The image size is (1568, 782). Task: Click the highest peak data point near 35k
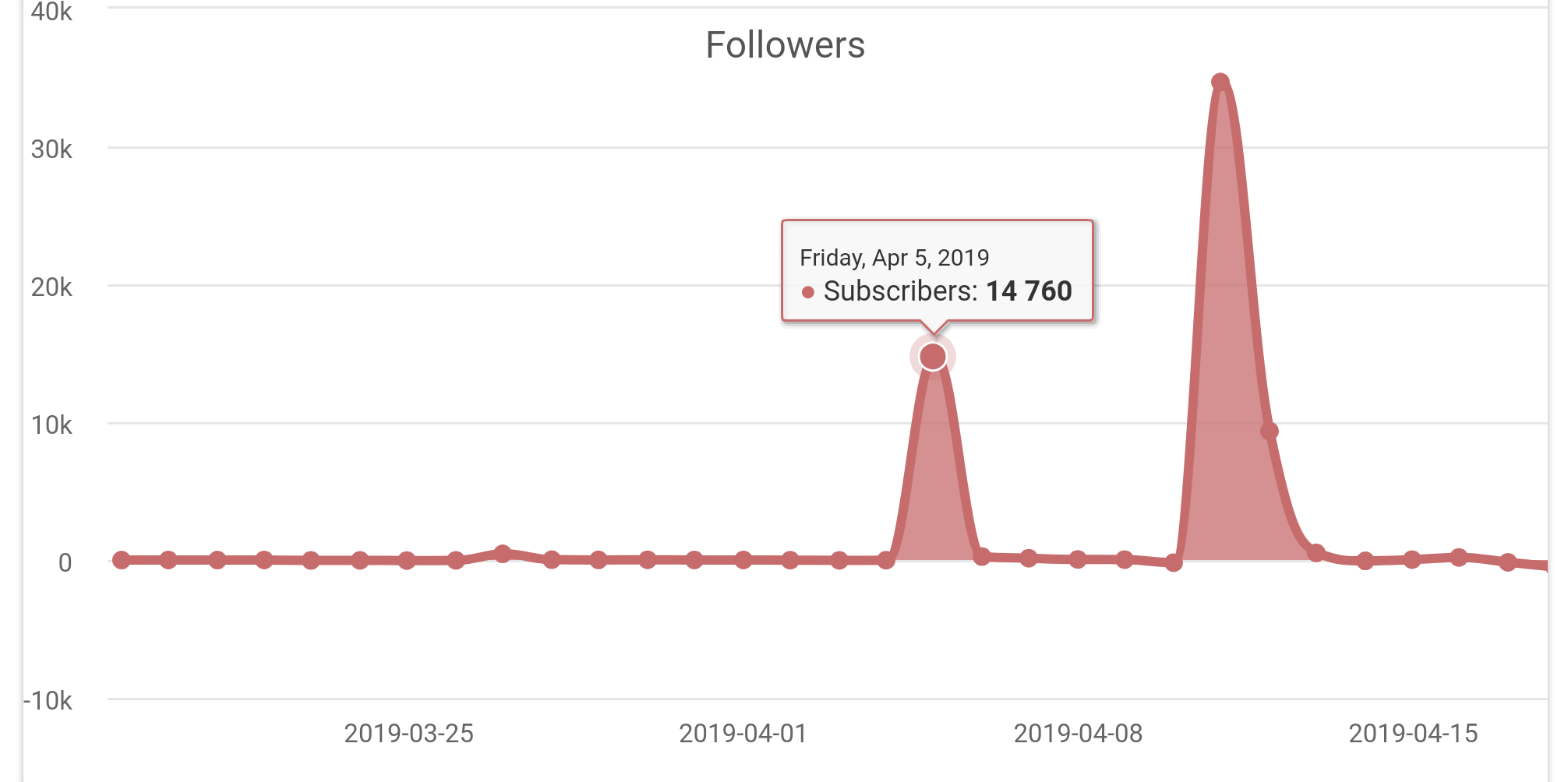coord(1220,83)
